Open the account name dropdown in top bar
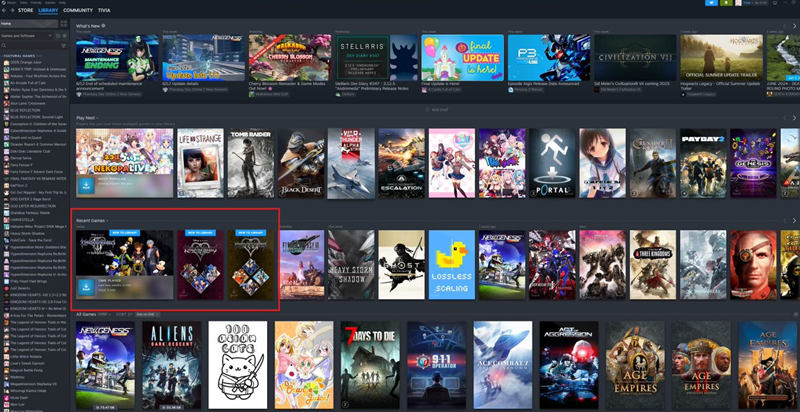The width and height of the screenshot is (800, 412). pos(755,3)
